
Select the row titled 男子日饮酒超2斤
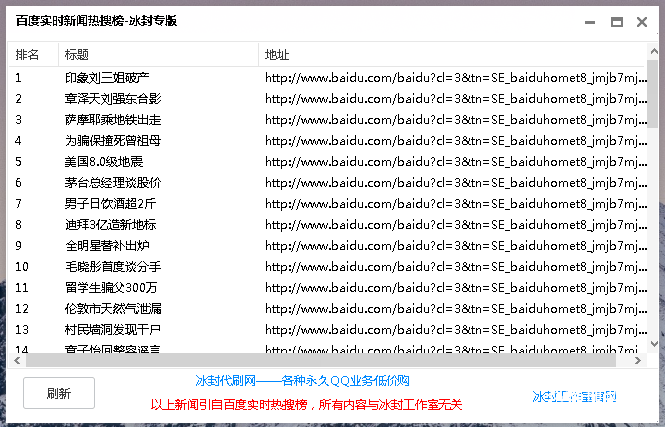(328, 204)
